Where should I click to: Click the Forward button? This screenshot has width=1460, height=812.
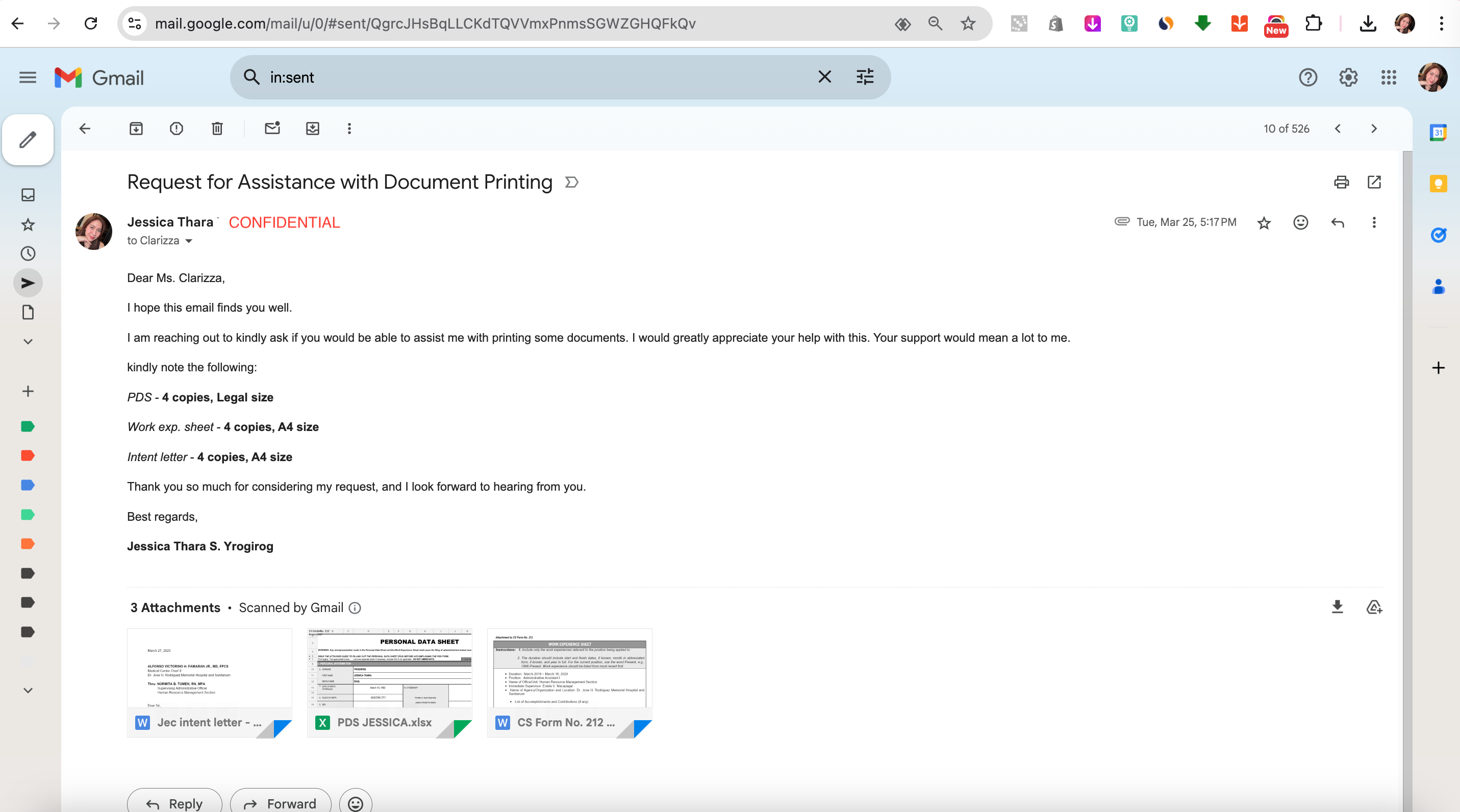tap(281, 802)
